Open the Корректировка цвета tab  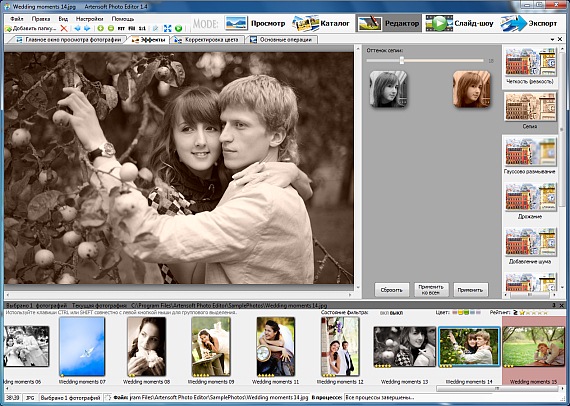[206, 40]
